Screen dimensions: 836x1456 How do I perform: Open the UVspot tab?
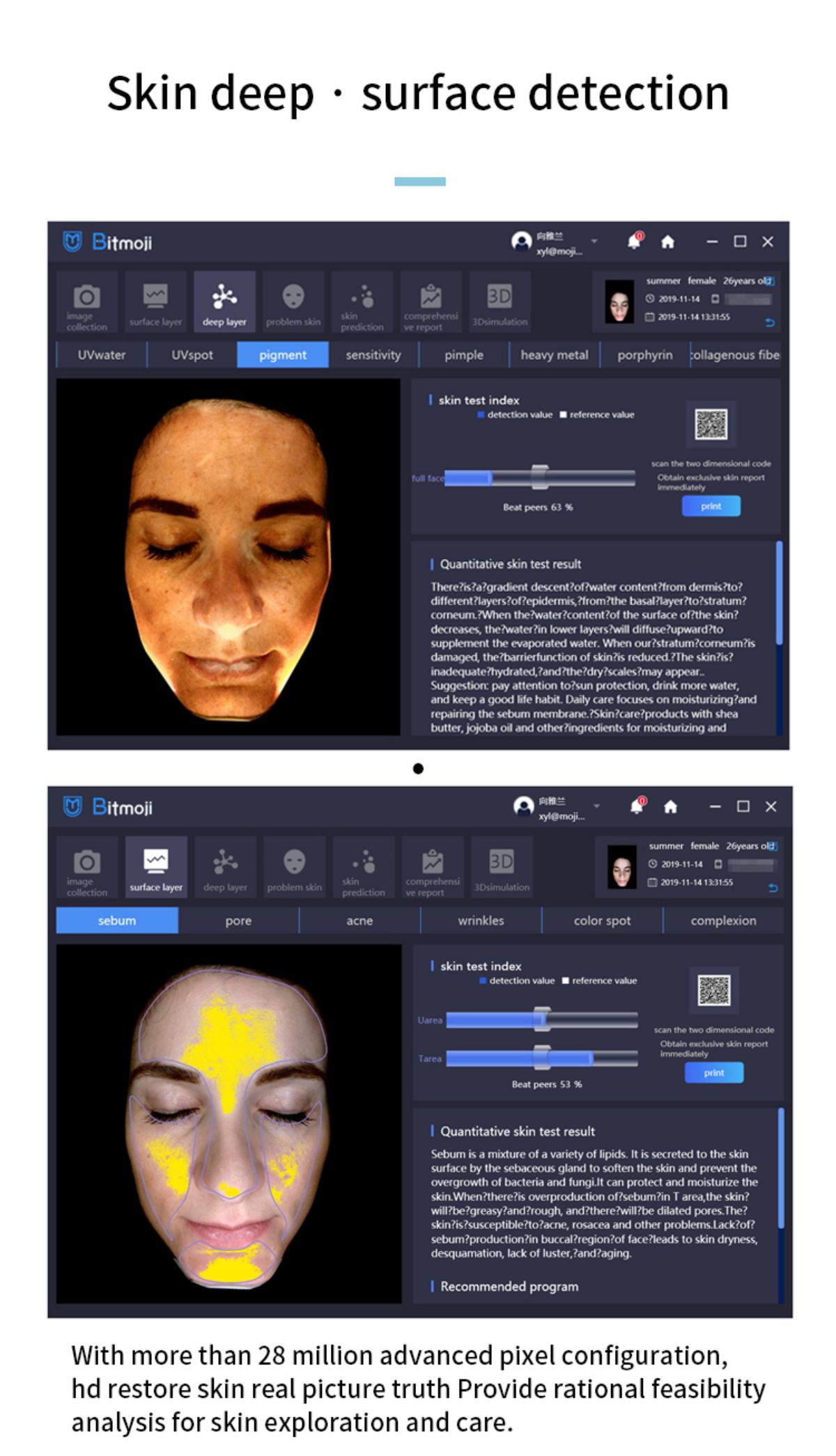coord(192,354)
